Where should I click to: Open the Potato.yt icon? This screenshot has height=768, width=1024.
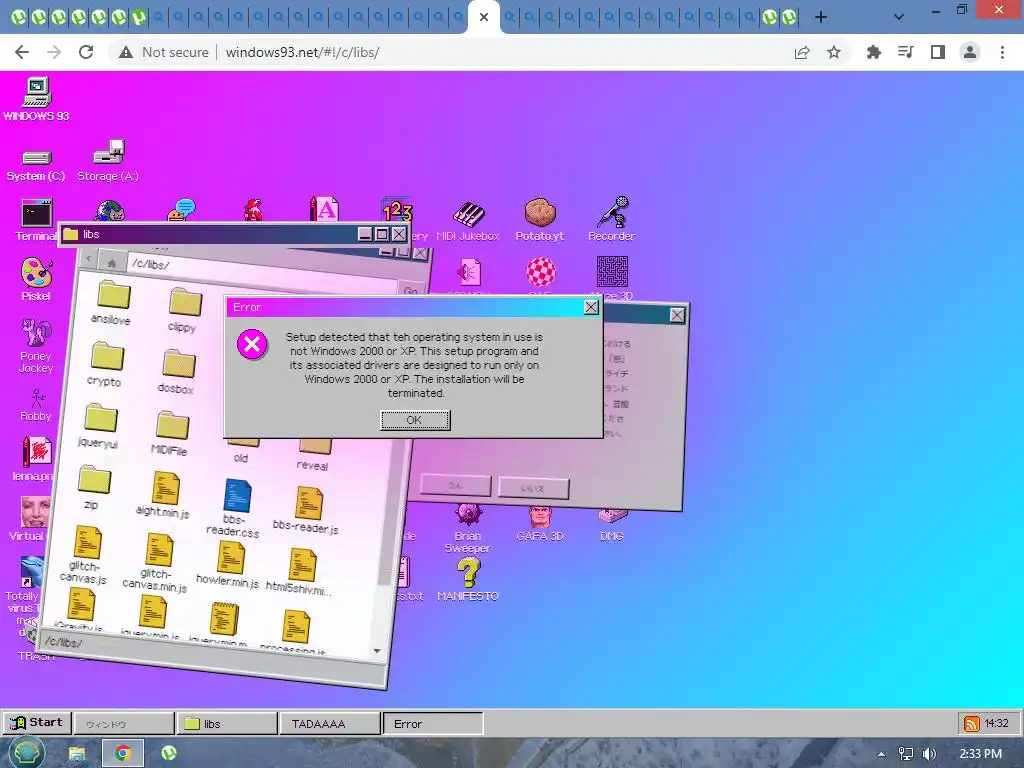click(539, 220)
